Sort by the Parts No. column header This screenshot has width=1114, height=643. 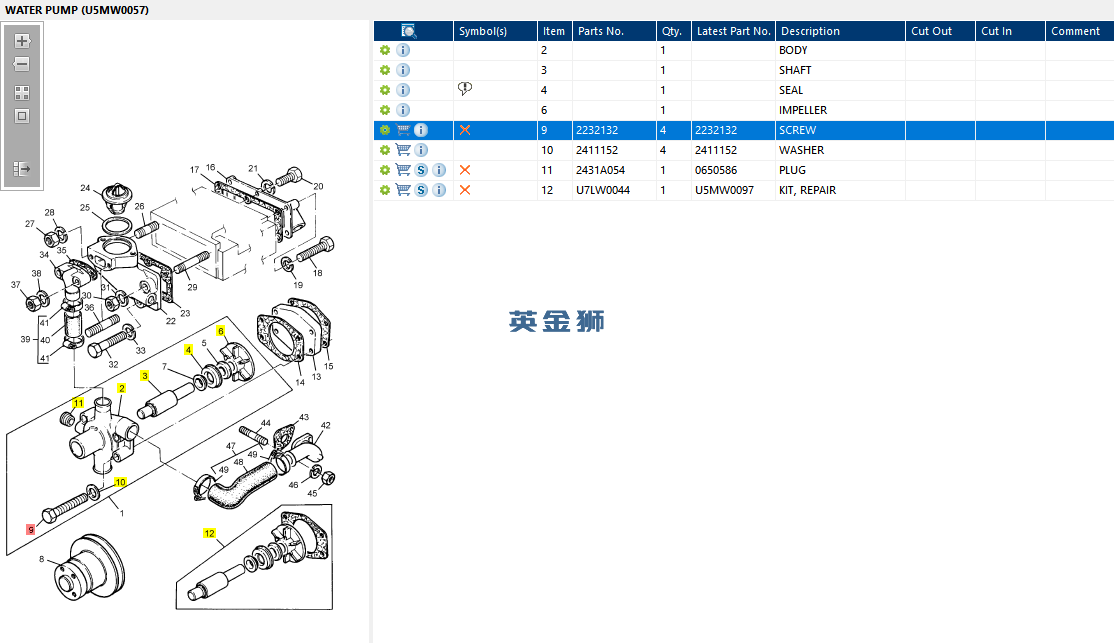coord(600,31)
